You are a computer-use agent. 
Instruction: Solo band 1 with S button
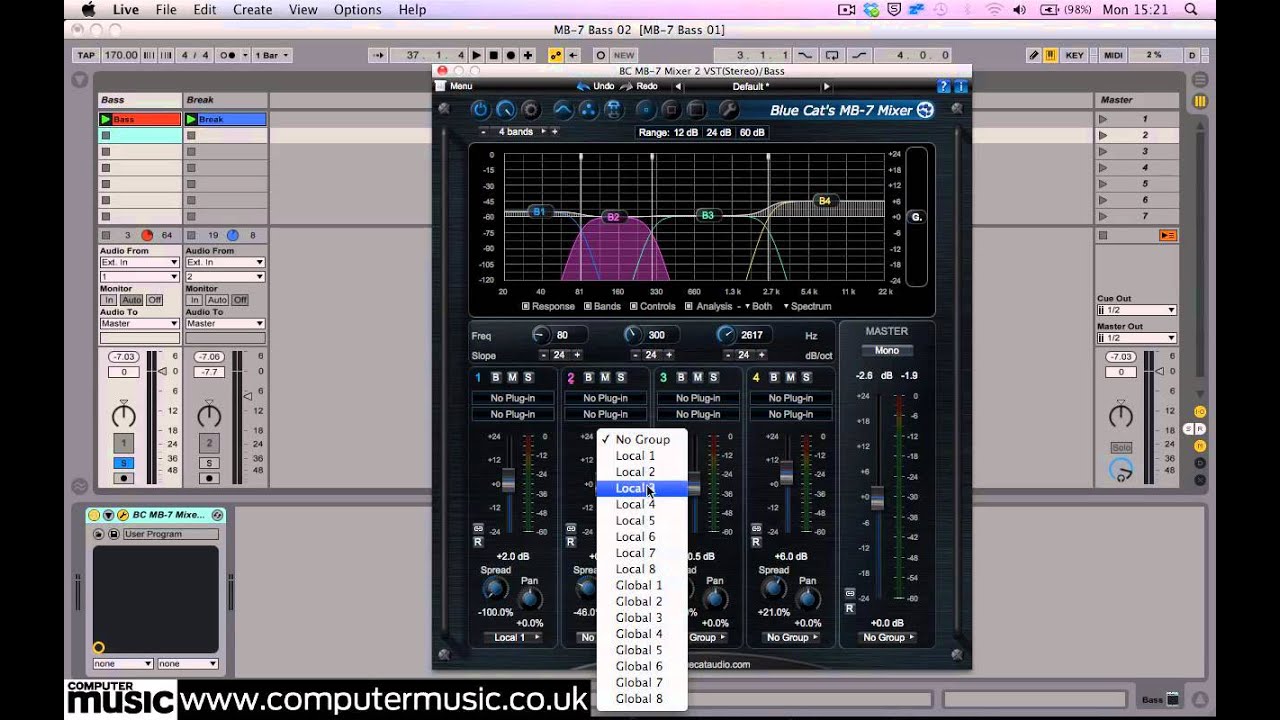[528, 377]
